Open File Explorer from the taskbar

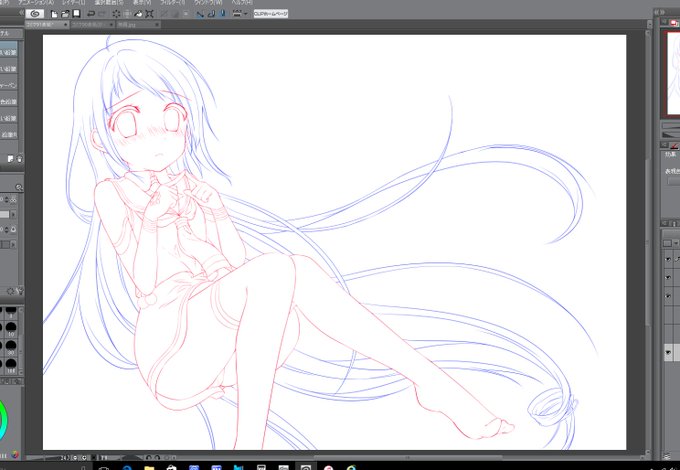click(x=149, y=467)
